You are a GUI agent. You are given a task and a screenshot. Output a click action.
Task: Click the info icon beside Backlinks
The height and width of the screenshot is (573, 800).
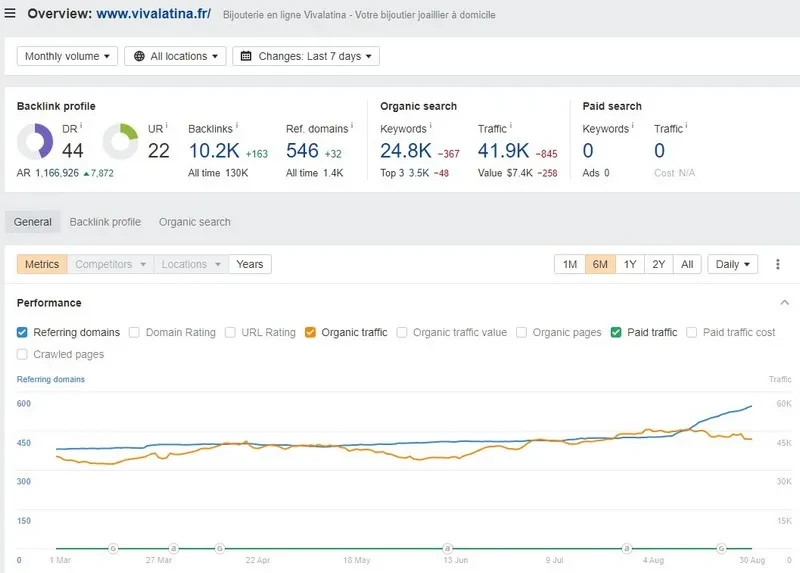(237, 125)
